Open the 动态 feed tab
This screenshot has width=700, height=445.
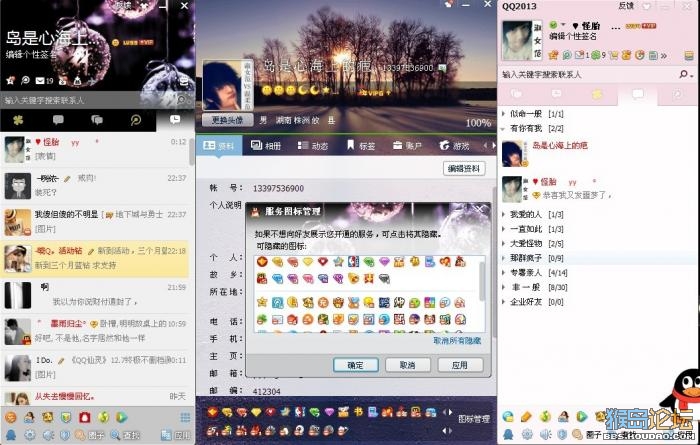click(x=313, y=146)
